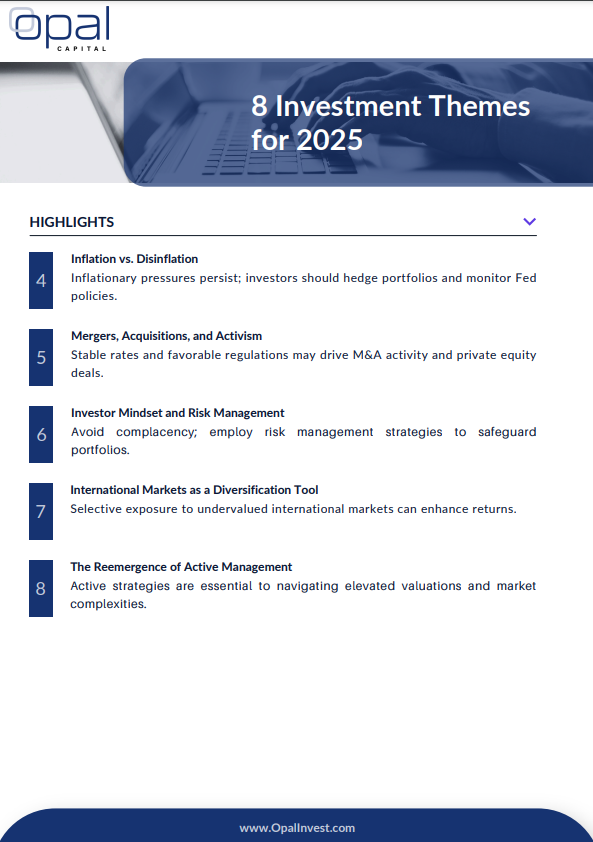
Task: Click 'Investor Mindset and Risk Management' heading
Action: (178, 413)
